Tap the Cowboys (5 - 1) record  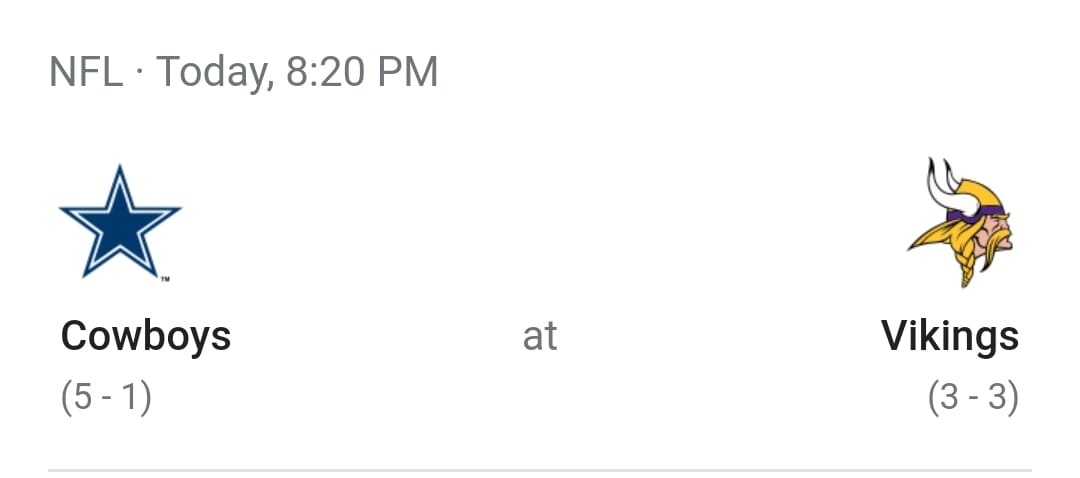106,398
